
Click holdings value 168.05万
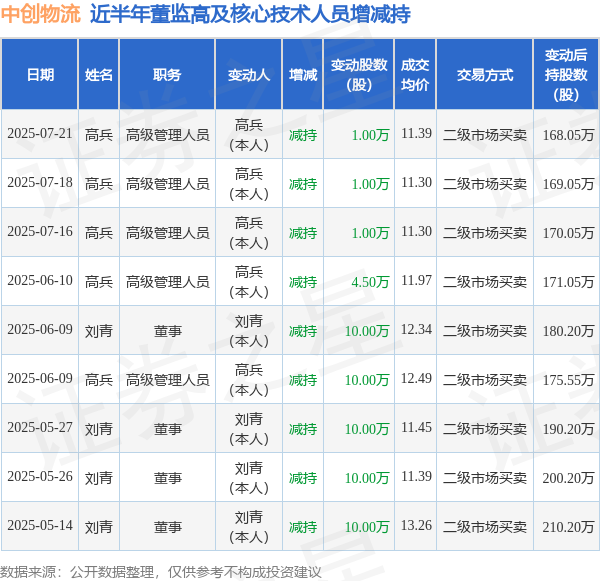pos(569,135)
